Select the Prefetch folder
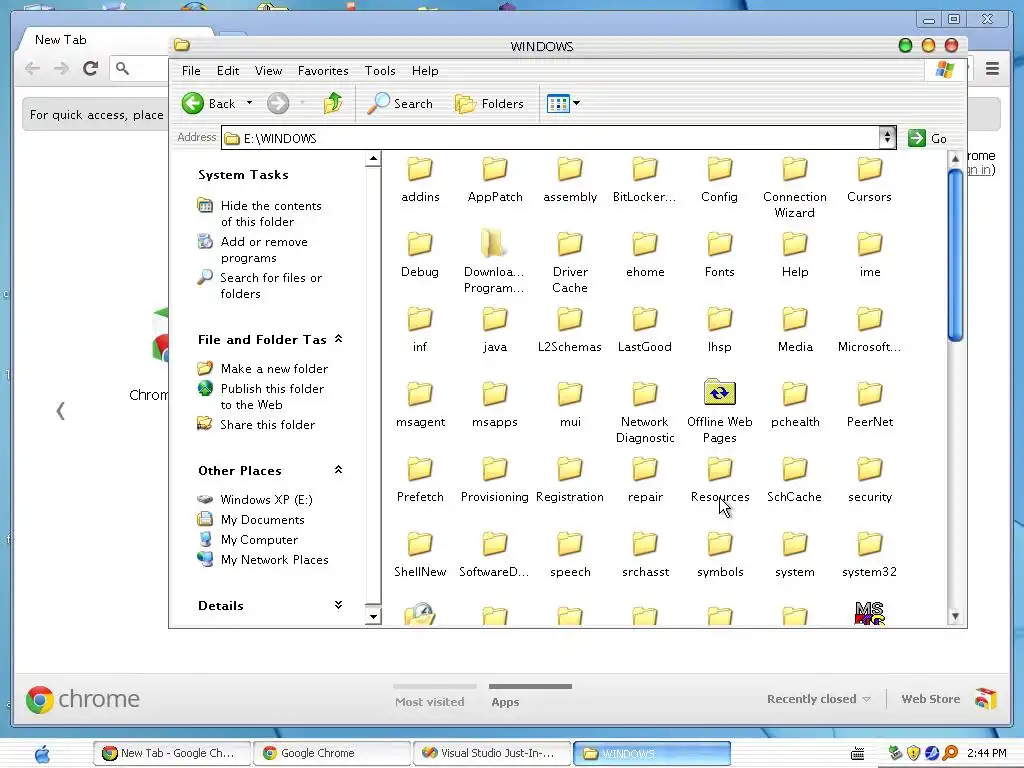1024x768 pixels. point(420,480)
